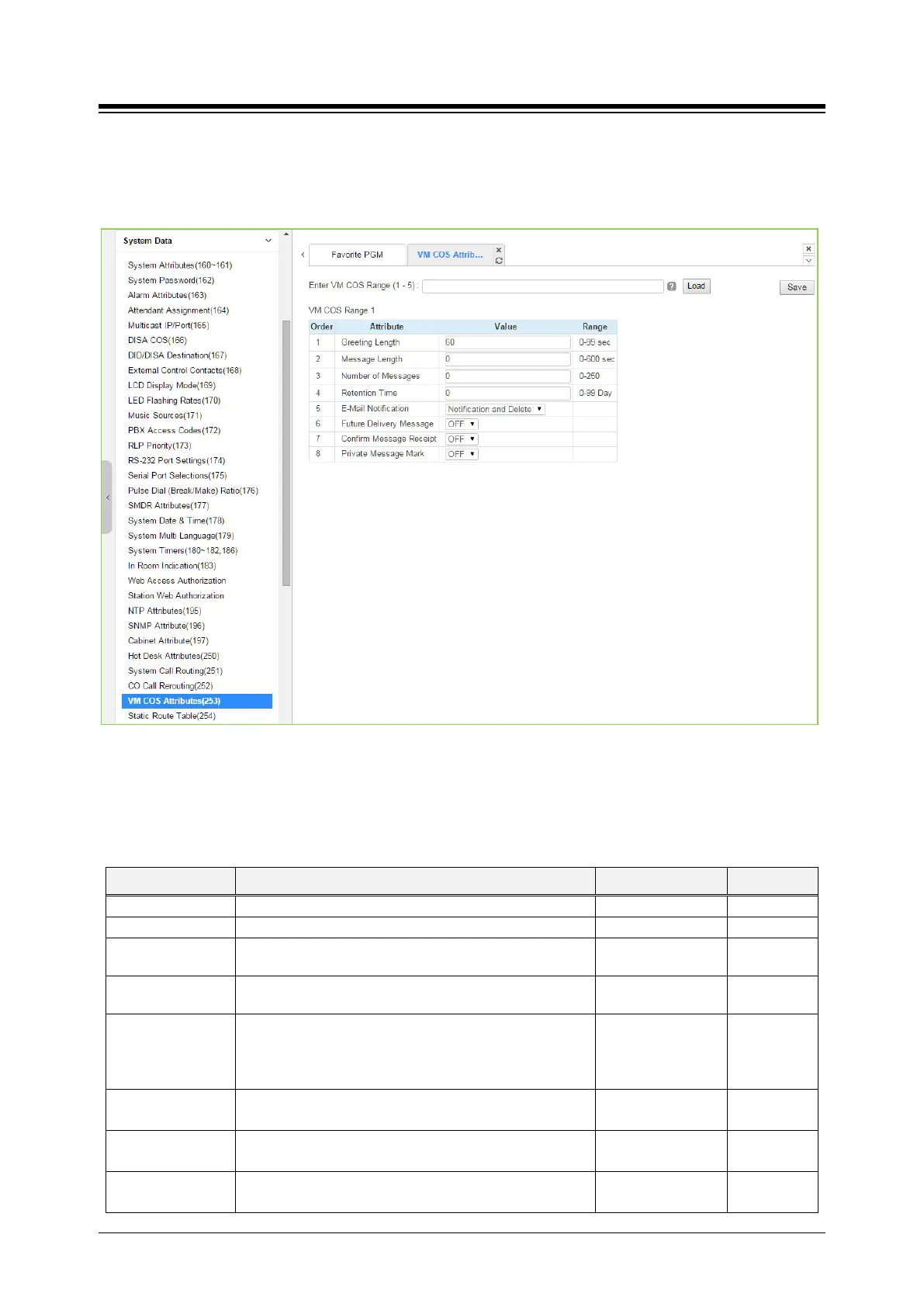
Task: Open DISA COS(166)
Action: point(157,340)
